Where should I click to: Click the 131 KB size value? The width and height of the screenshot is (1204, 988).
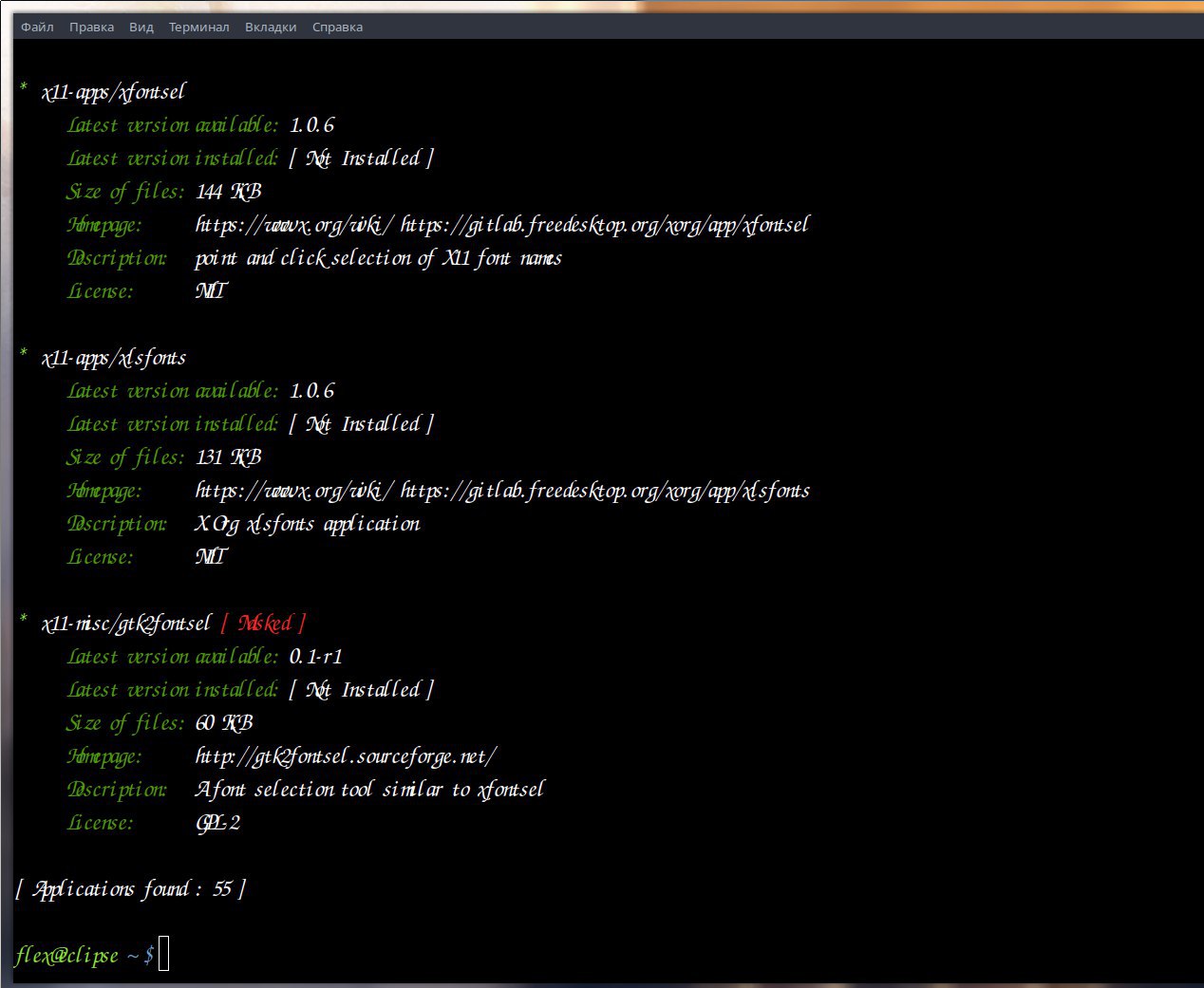click(228, 458)
